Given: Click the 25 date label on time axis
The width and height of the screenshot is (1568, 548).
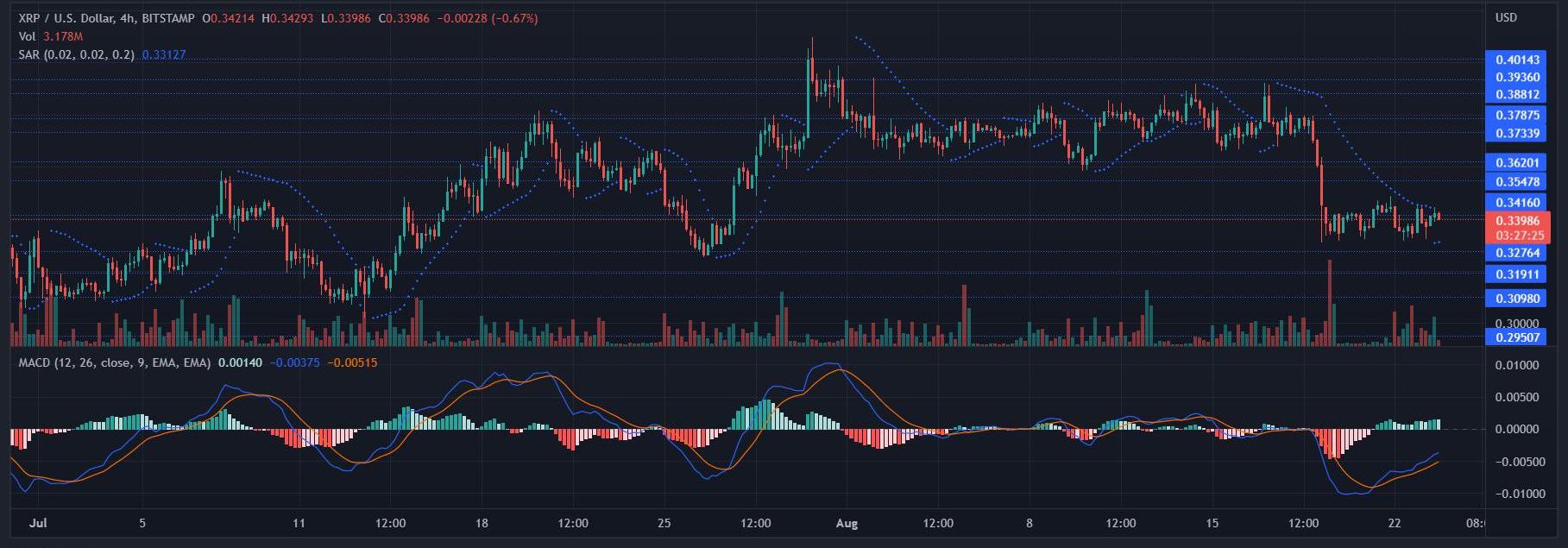Looking at the screenshot, I should click(x=664, y=523).
